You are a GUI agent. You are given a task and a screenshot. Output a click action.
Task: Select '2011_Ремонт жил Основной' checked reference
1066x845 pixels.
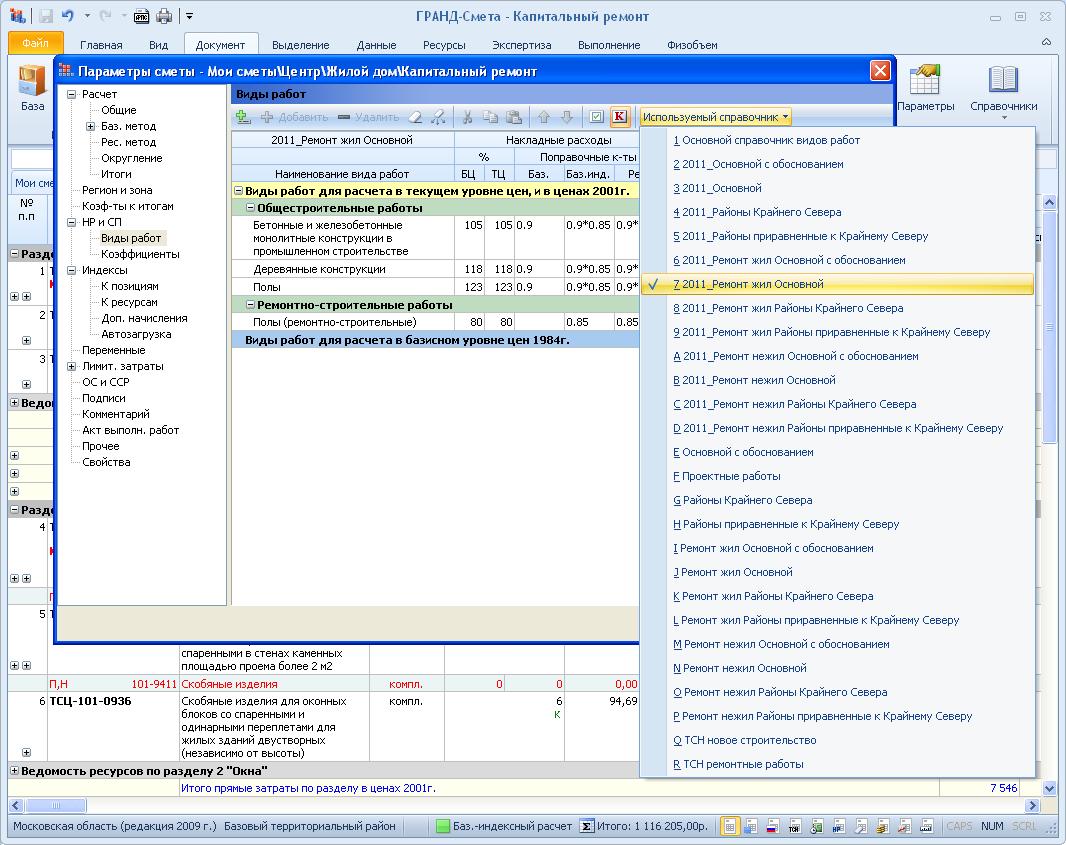(x=752, y=284)
